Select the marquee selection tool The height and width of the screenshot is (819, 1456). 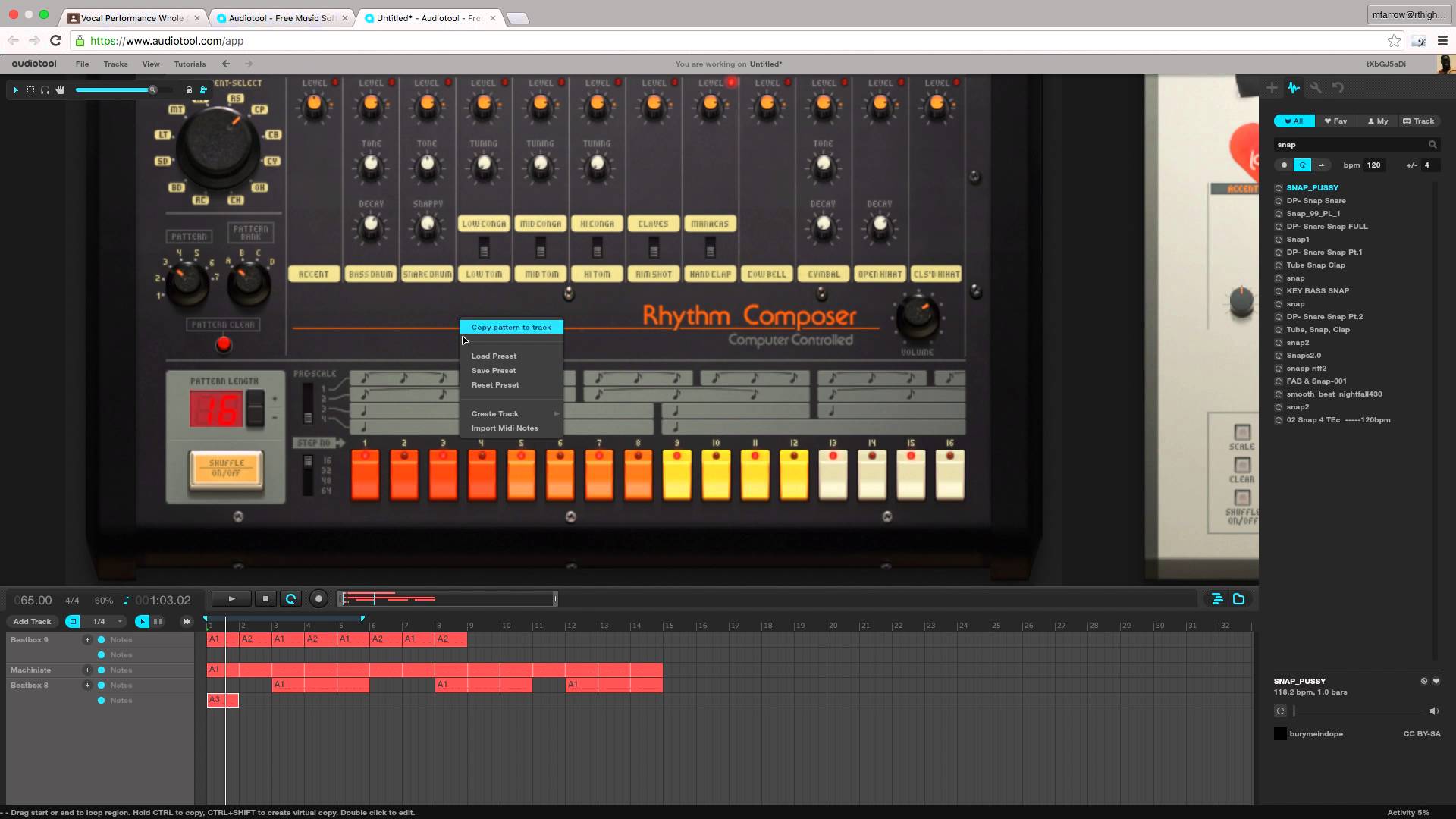pos(30,89)
